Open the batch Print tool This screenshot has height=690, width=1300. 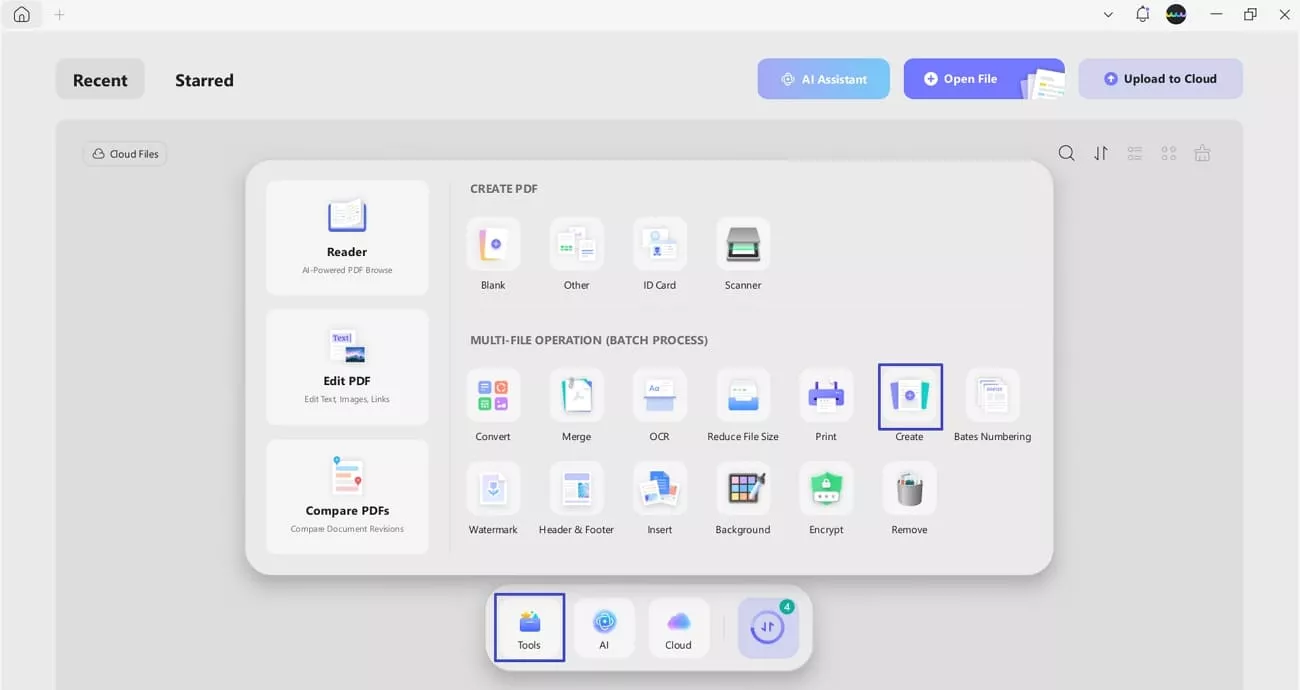coord(826,395)
